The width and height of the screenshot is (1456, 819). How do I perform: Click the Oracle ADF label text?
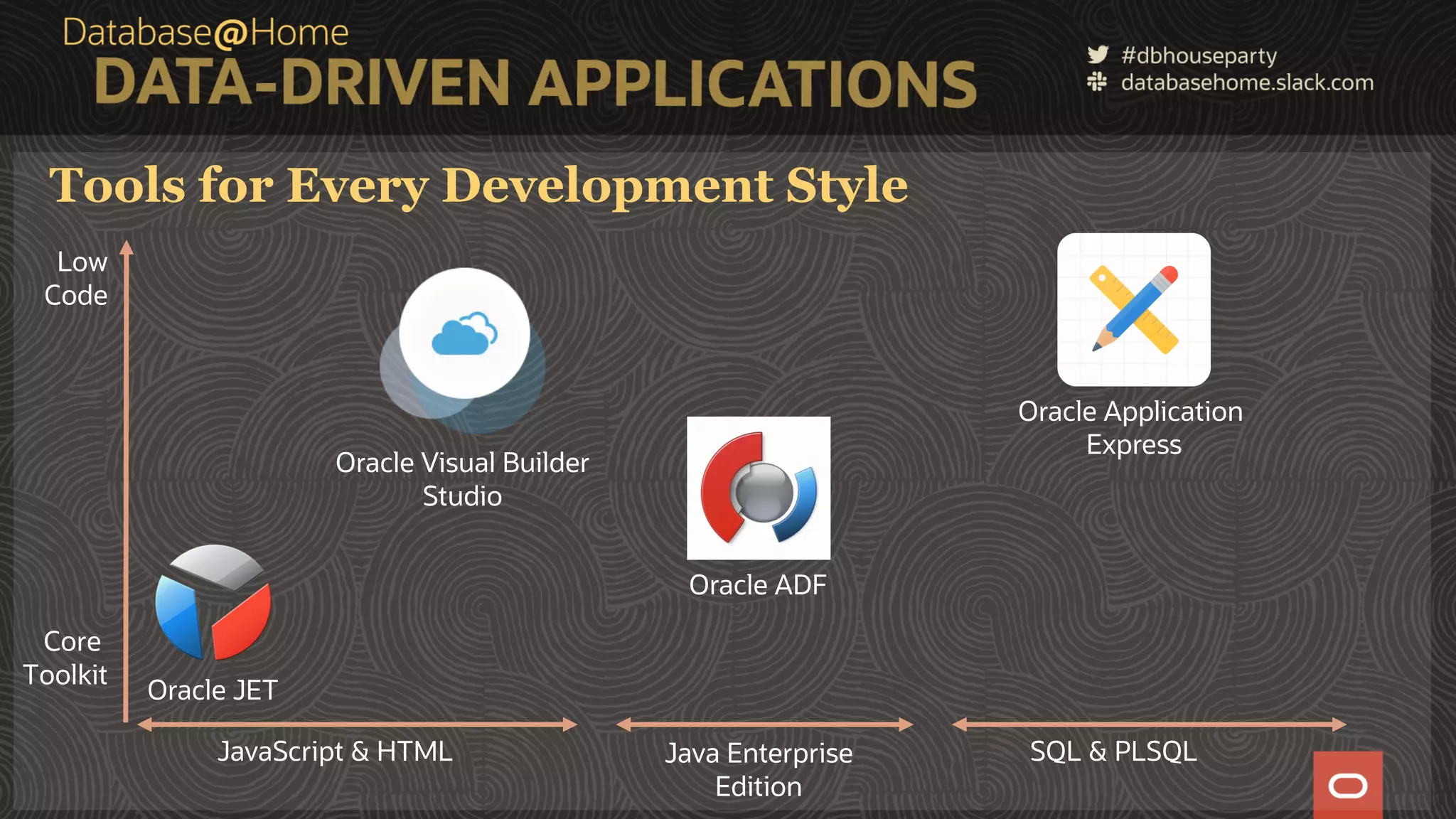758,585
